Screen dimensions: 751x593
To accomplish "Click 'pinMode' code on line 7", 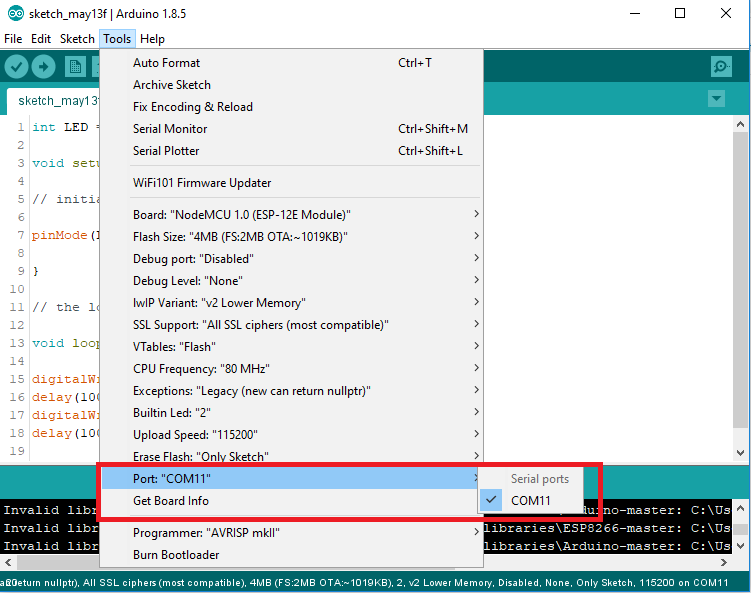I will [59, 235].
